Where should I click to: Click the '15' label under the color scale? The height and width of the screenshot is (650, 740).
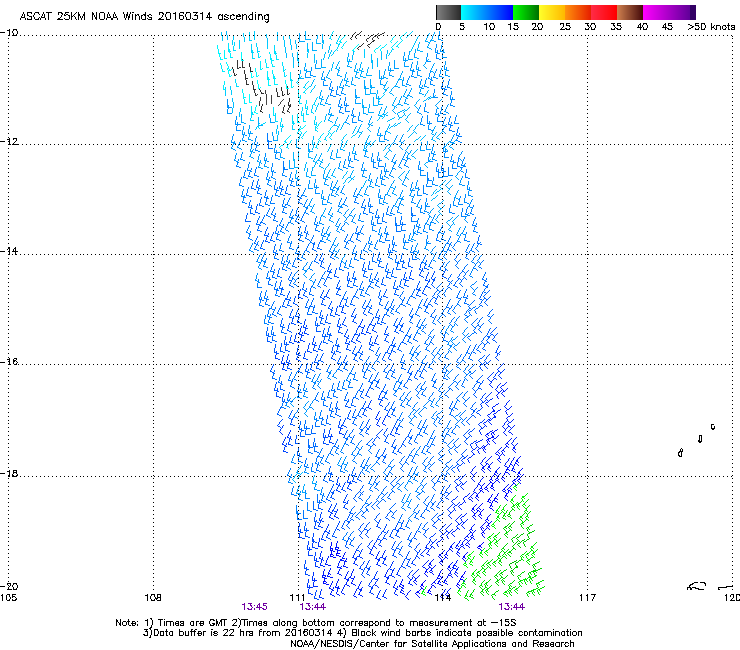[x=513, y=27]
